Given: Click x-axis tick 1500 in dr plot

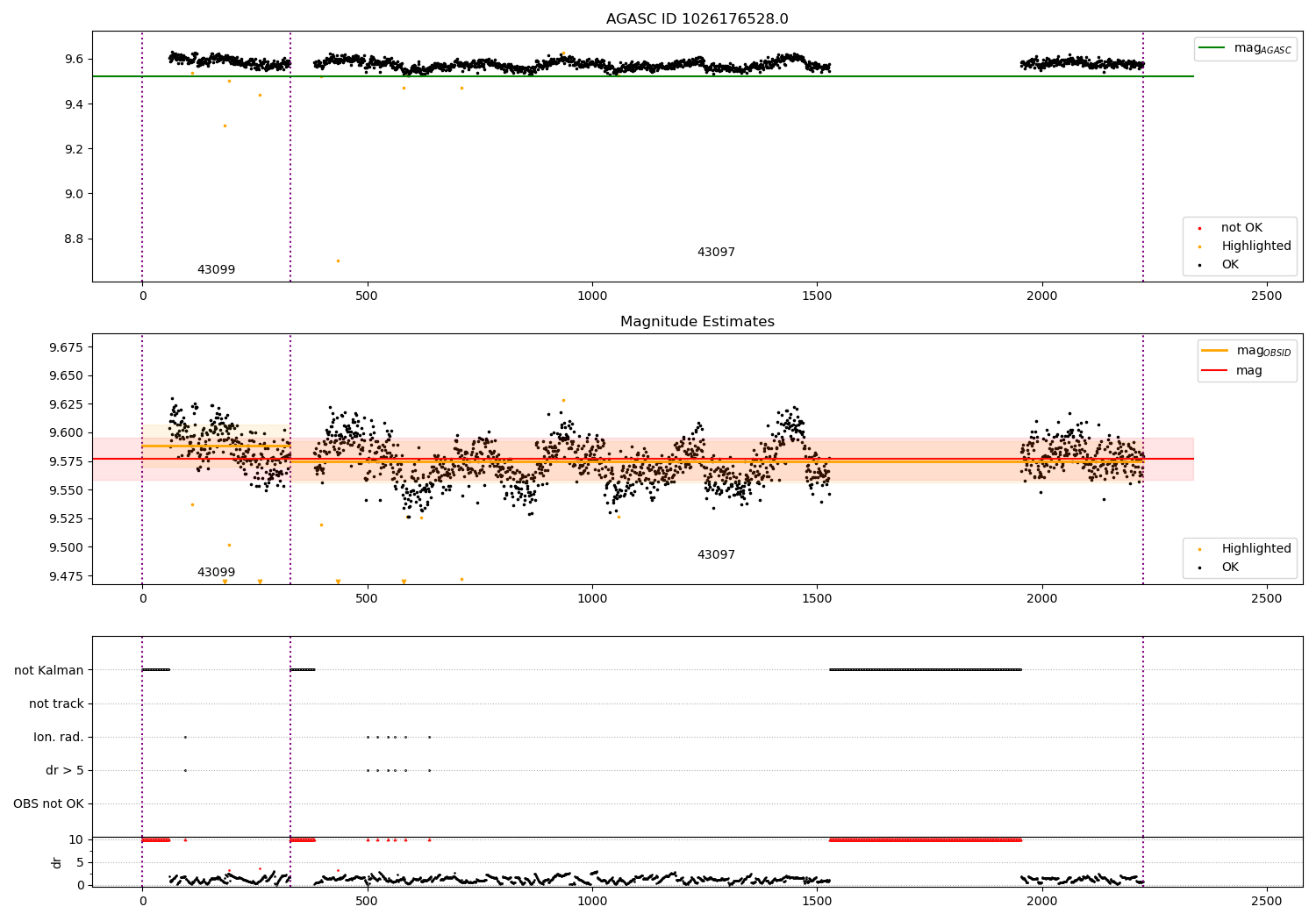Looking at the screenshot, I should click(x=817, y=901).
